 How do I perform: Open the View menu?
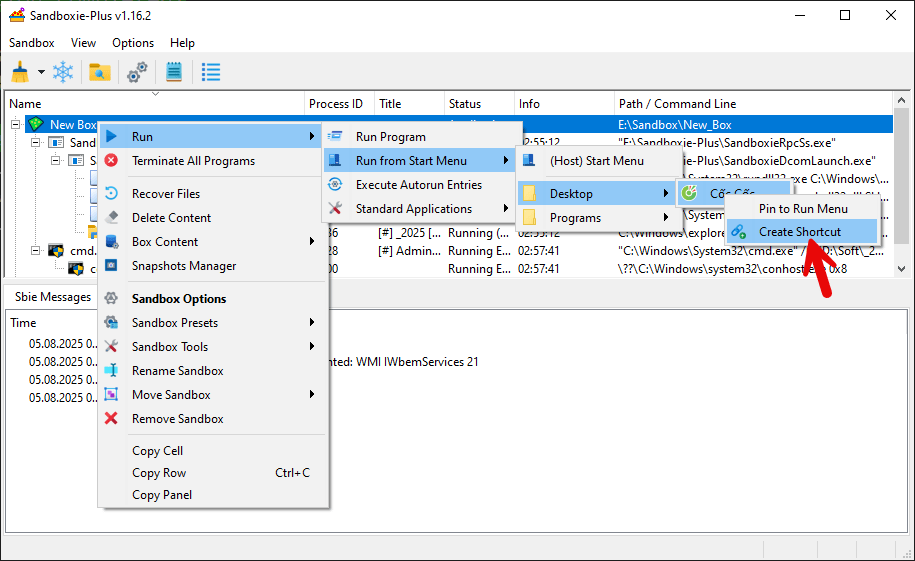[x=83, y=43]
